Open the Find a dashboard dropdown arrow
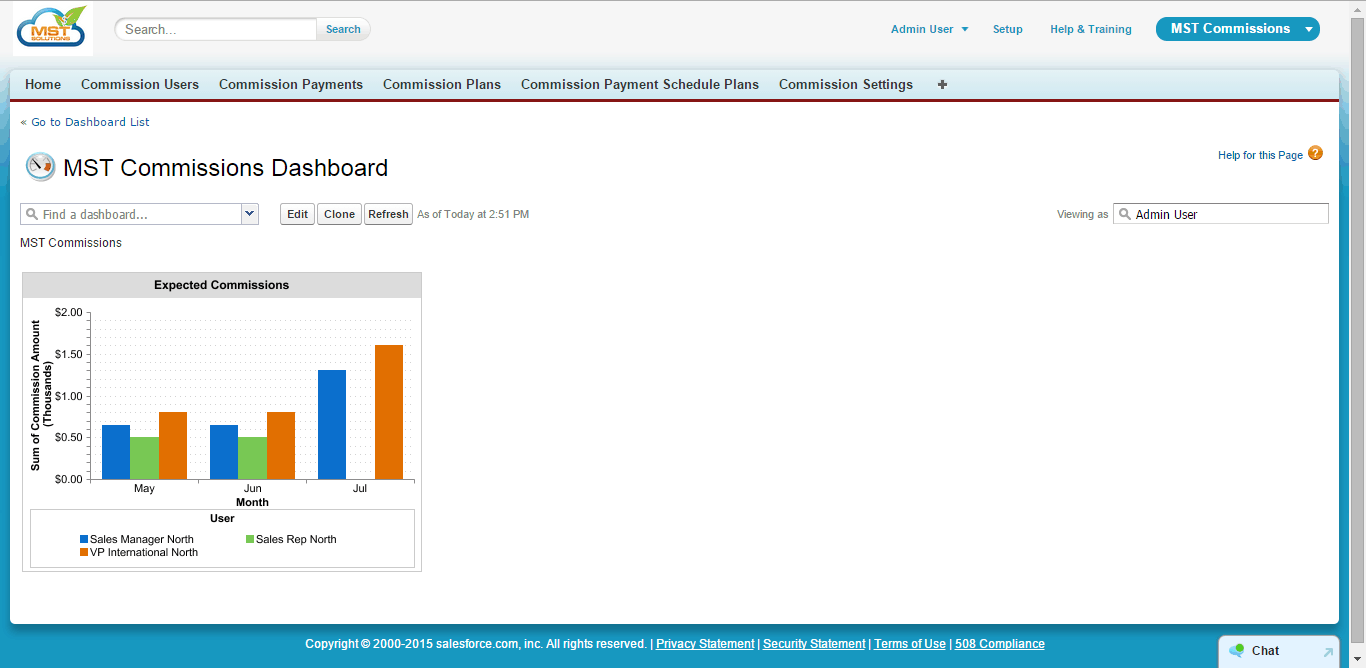The height and width of the screenshot is (668, 1366). pyautogui.click(x=250, y=214)
